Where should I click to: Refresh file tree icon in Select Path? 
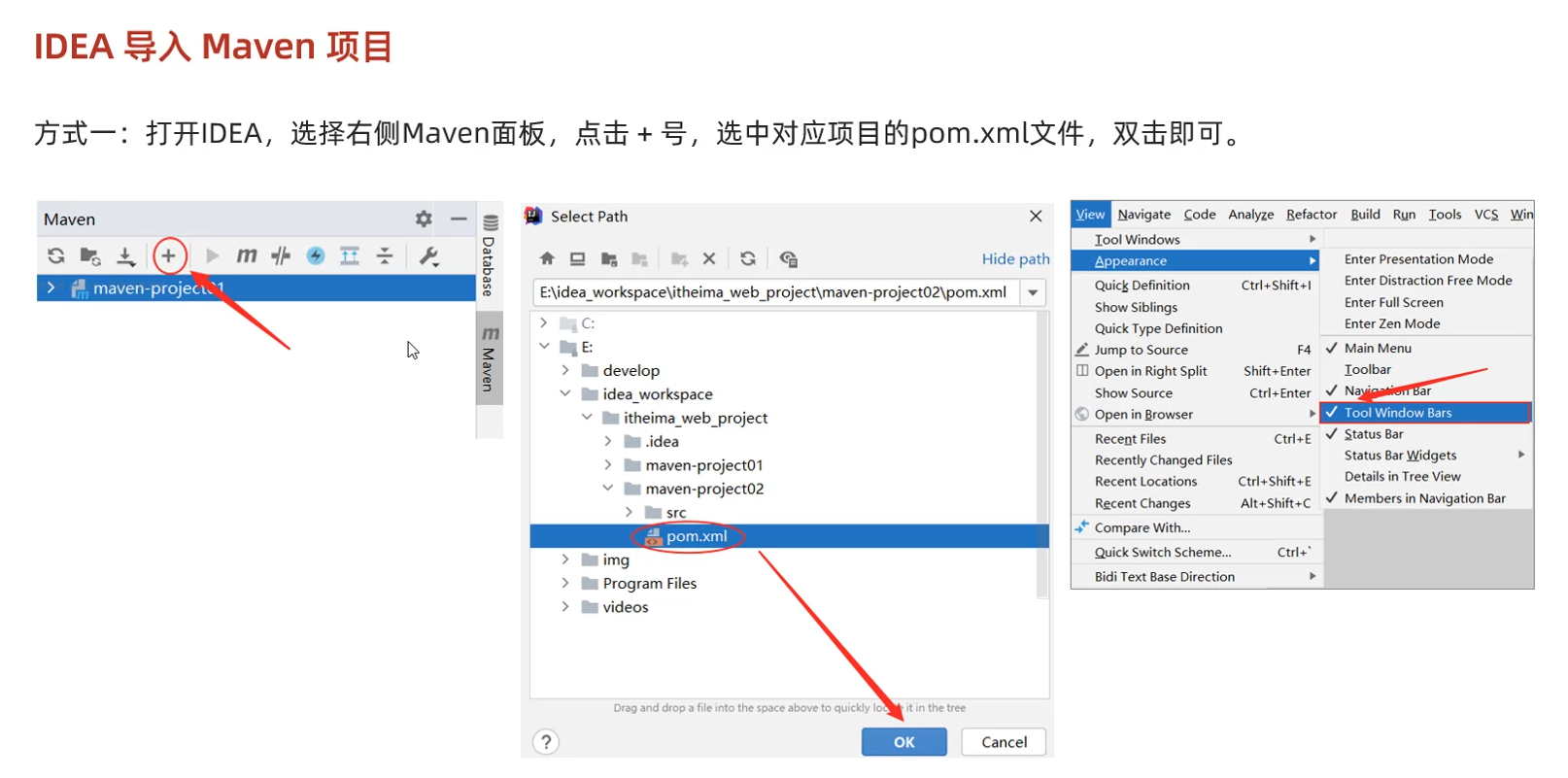(747, 258)
